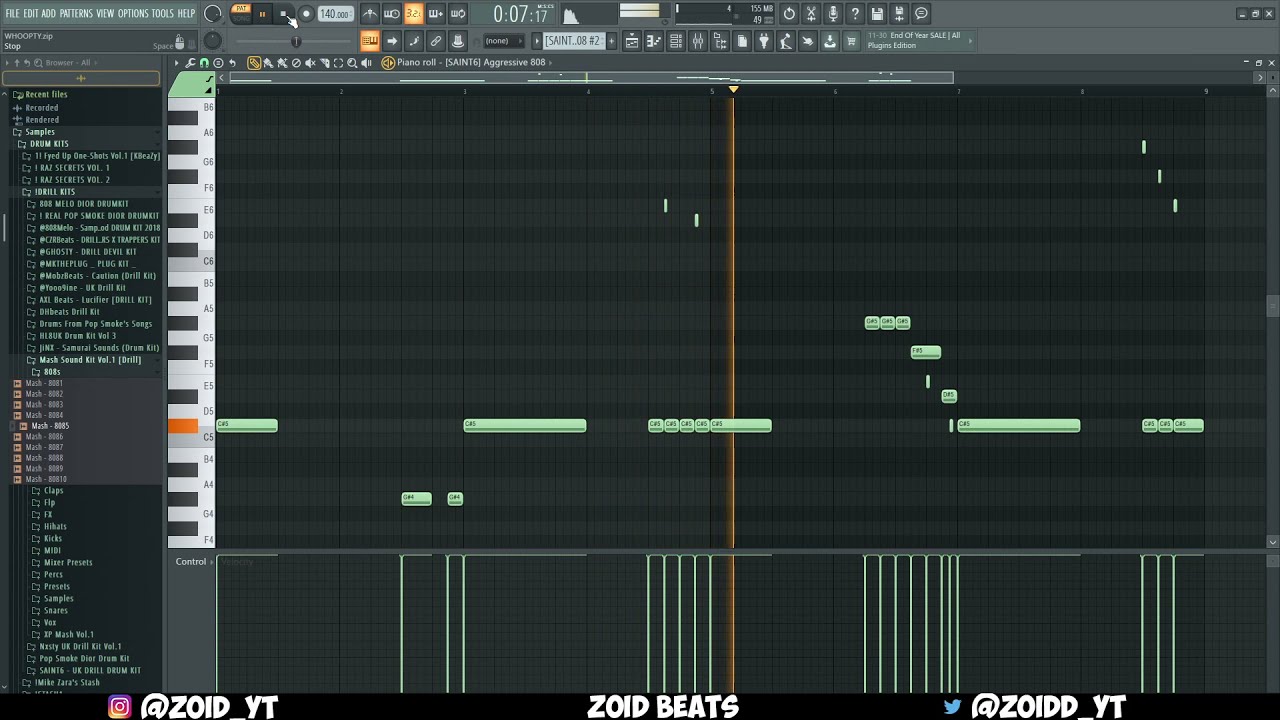Open the project picker files icon
This screenshot has width=1280, height=720.
742,41
